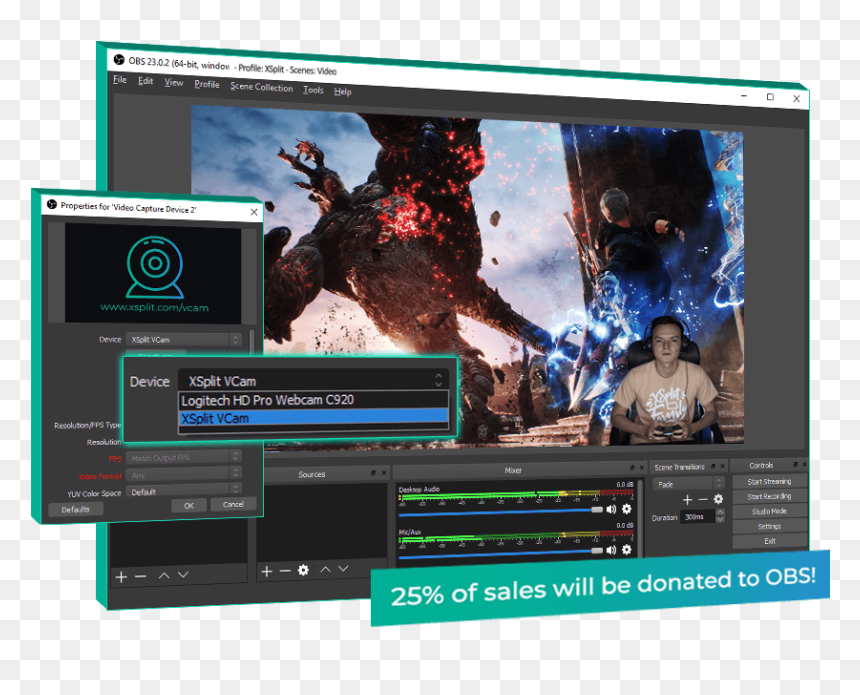Open Mic/Aux gear settings
The image size is (860, 695).
click(626, 549)
